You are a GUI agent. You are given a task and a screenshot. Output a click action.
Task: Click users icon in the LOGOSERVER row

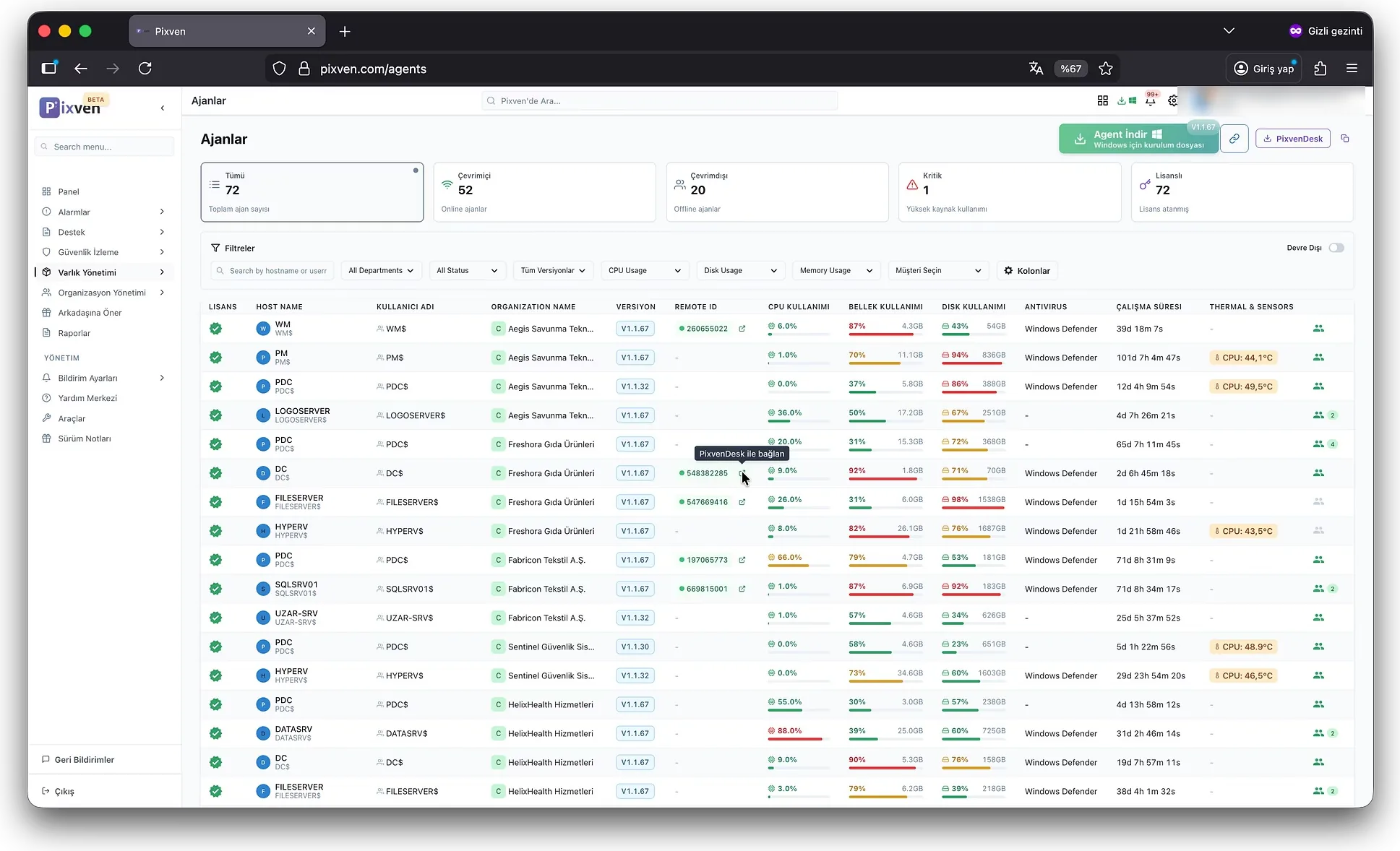click(x=1318, y=415)
